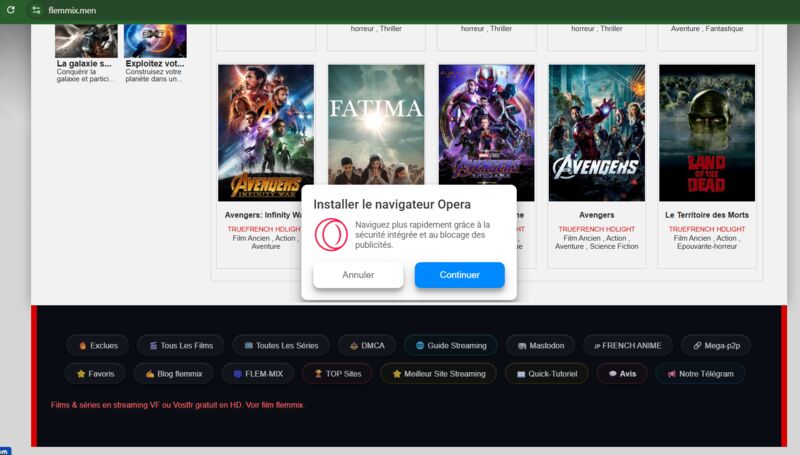This screenshot has width=800, height=455.
Task: Click Le Territoire des Morts title
Action: pos(707,215)
